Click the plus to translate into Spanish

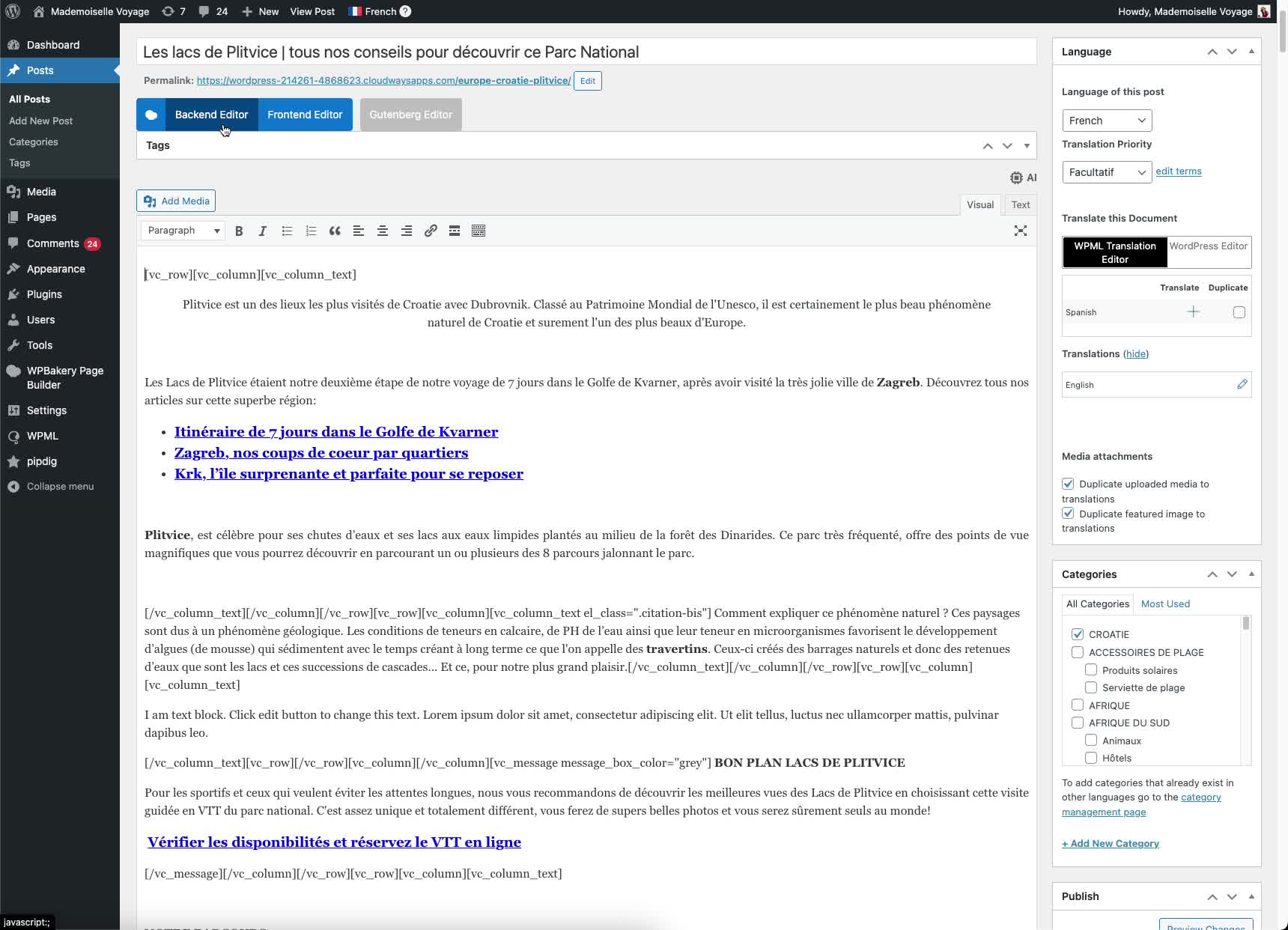(x=1194, y=311)
